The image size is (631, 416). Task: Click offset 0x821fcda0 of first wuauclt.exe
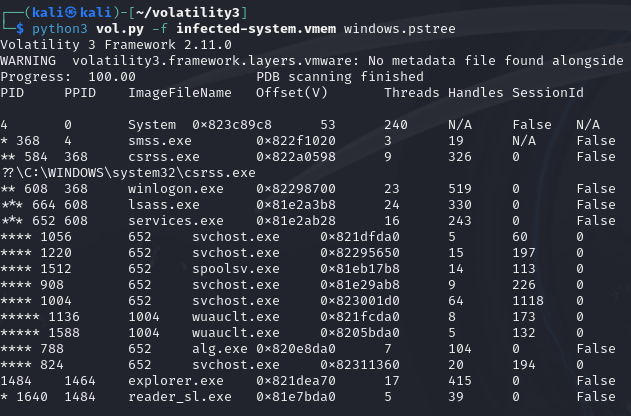[360, 317]
